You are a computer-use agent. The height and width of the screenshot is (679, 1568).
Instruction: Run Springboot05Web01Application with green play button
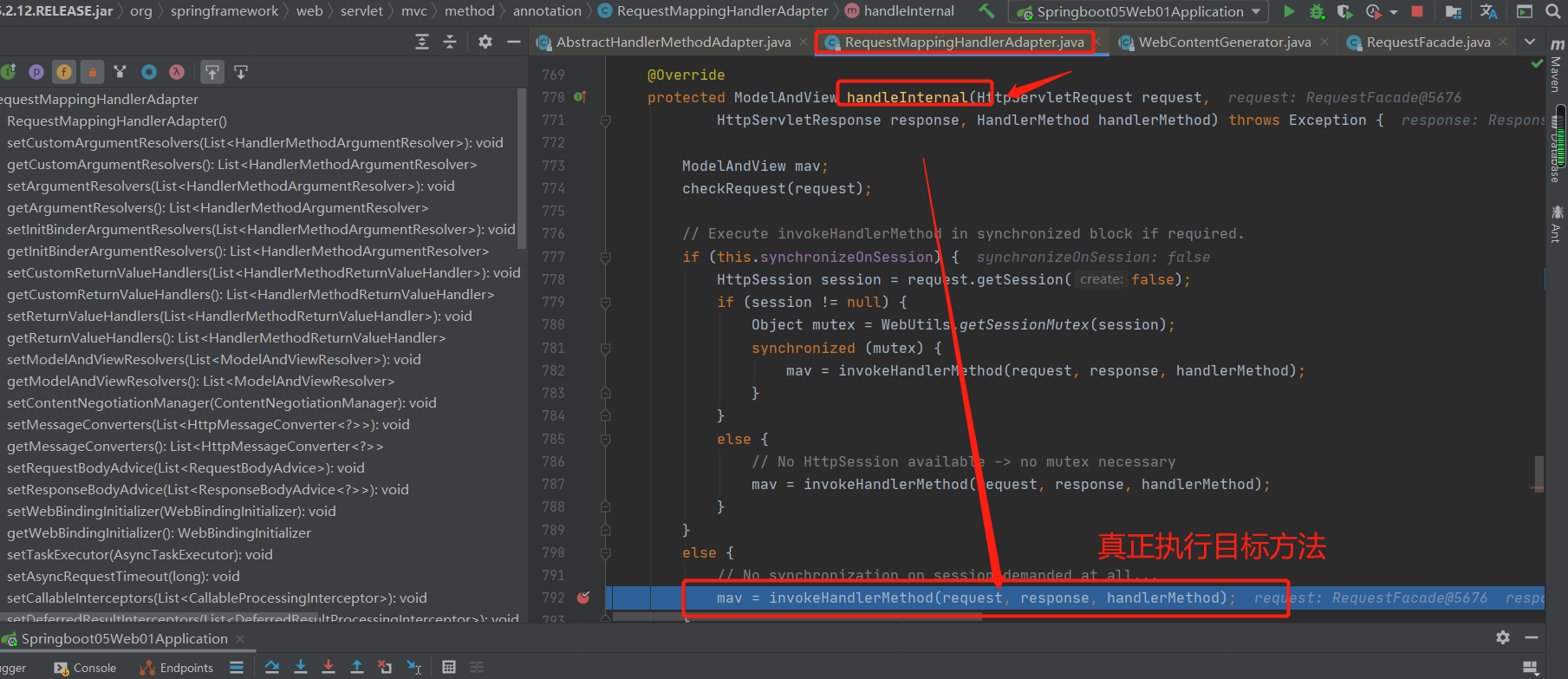pos(1289,11)
